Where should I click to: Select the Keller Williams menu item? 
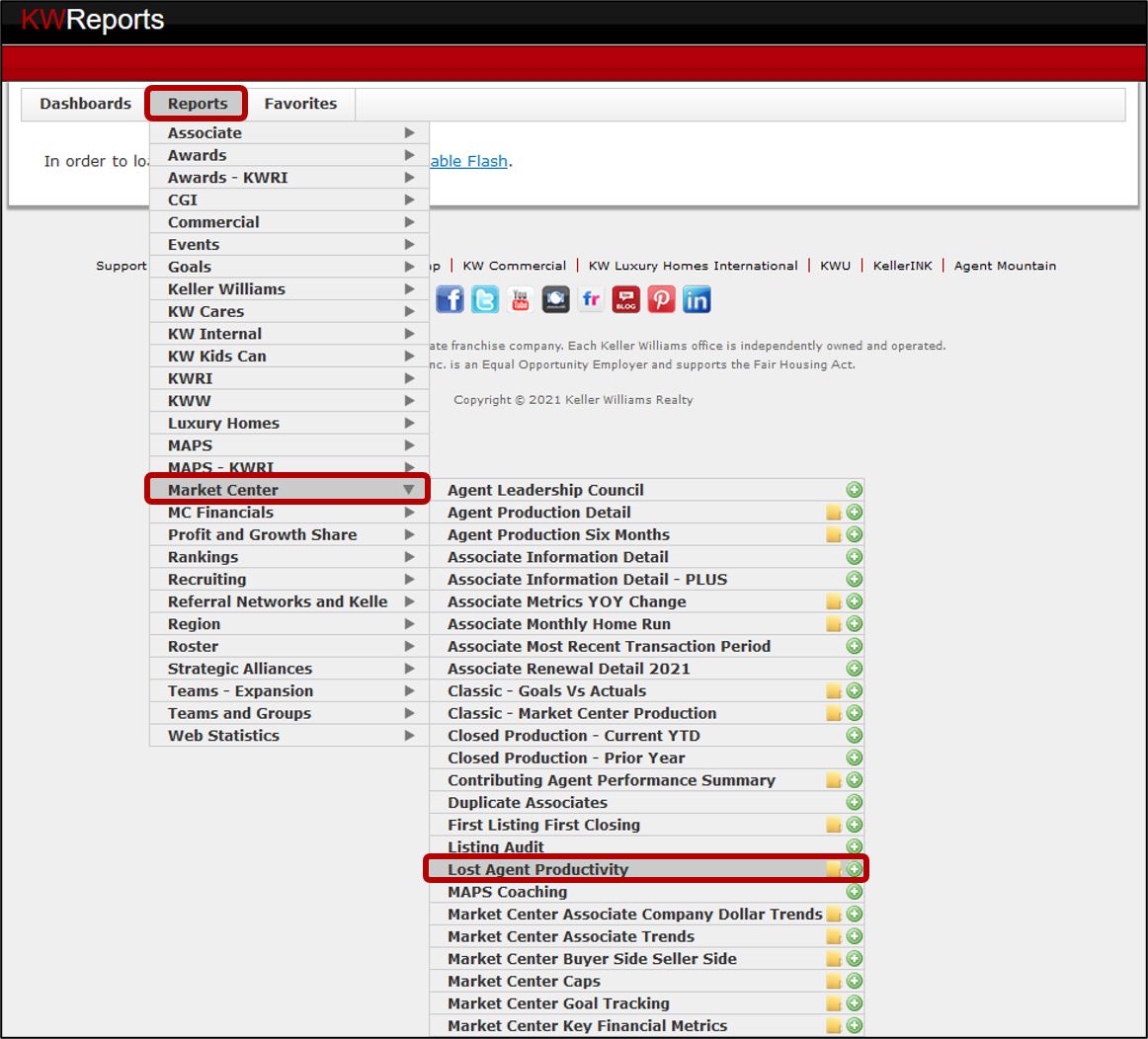click(x=289, y=289)
